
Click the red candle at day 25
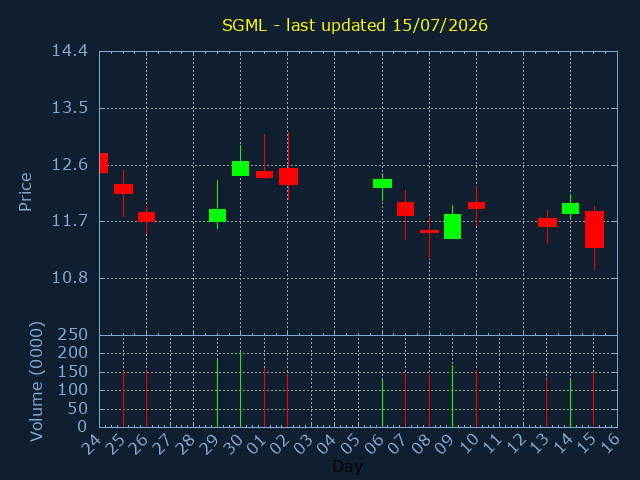point(123,189)
